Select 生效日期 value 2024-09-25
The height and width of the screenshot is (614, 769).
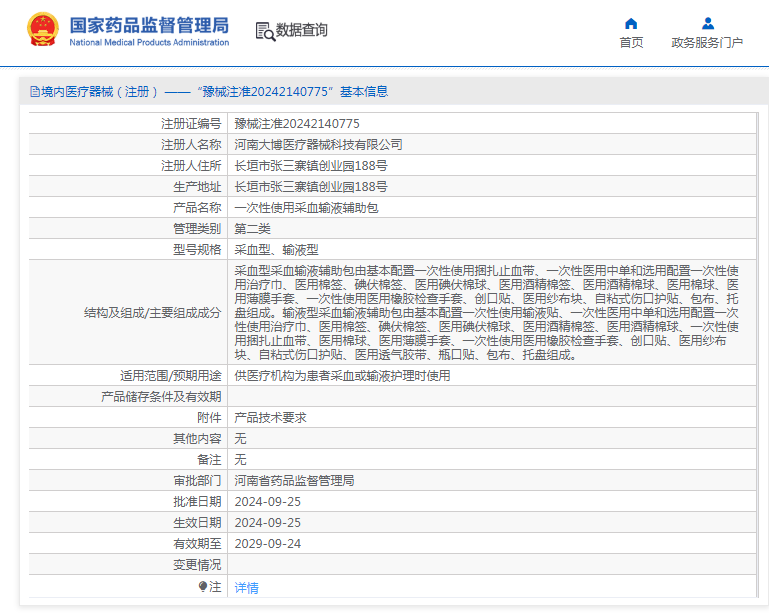tap(268, 523)
